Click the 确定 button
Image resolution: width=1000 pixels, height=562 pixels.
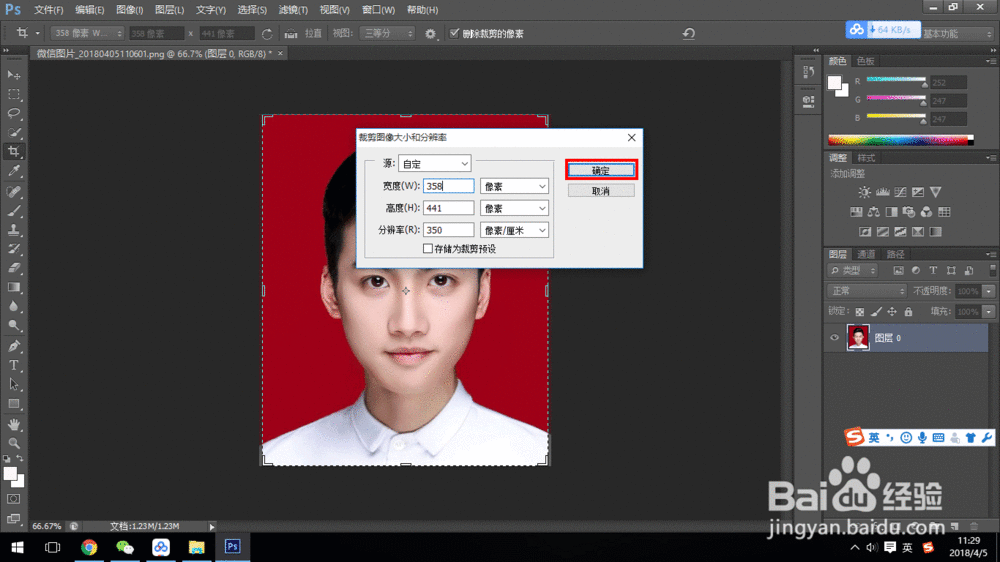click(600, 170)
